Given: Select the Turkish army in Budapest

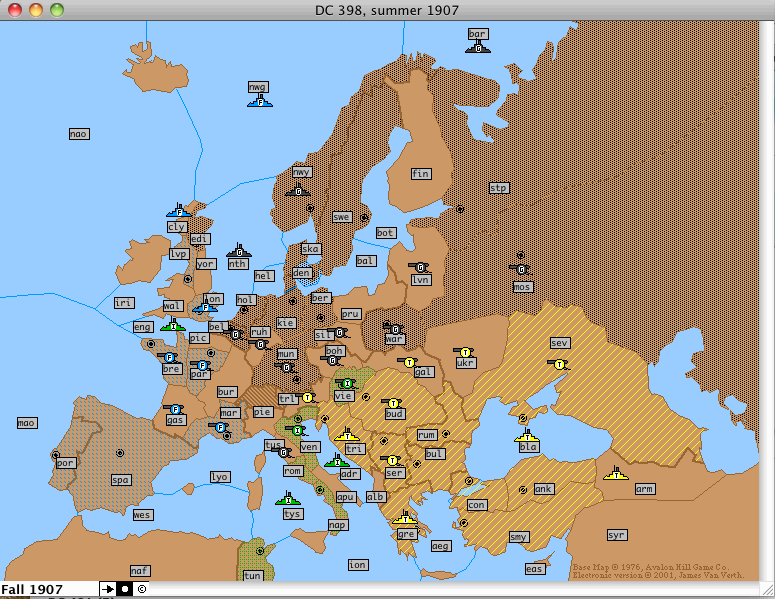Looking at the screenshot, I should 393,403.
